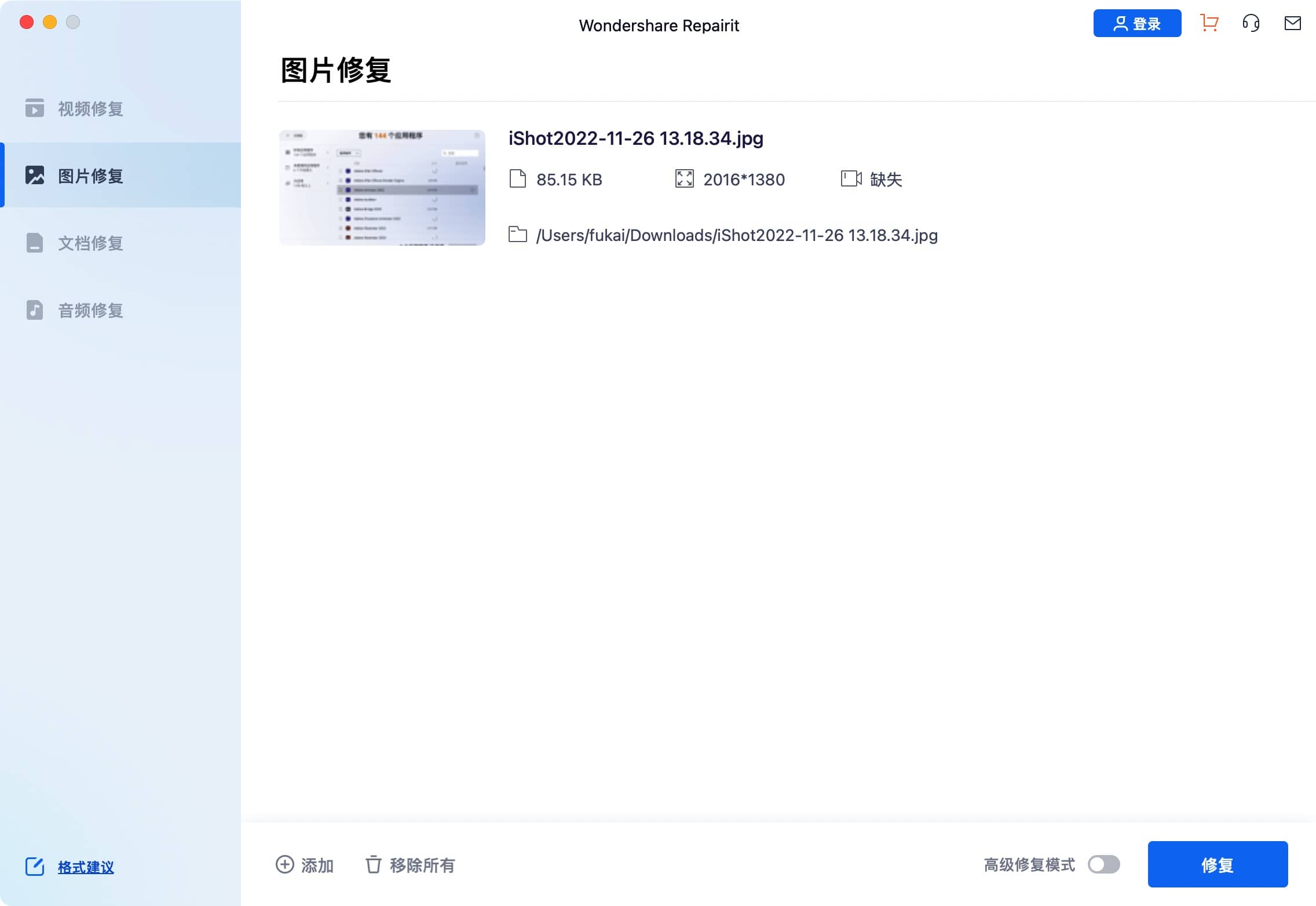The height and width of the screenshot is (906, 1316).
Task: Click the file size document icon
Action: click(x=517, y=178)
